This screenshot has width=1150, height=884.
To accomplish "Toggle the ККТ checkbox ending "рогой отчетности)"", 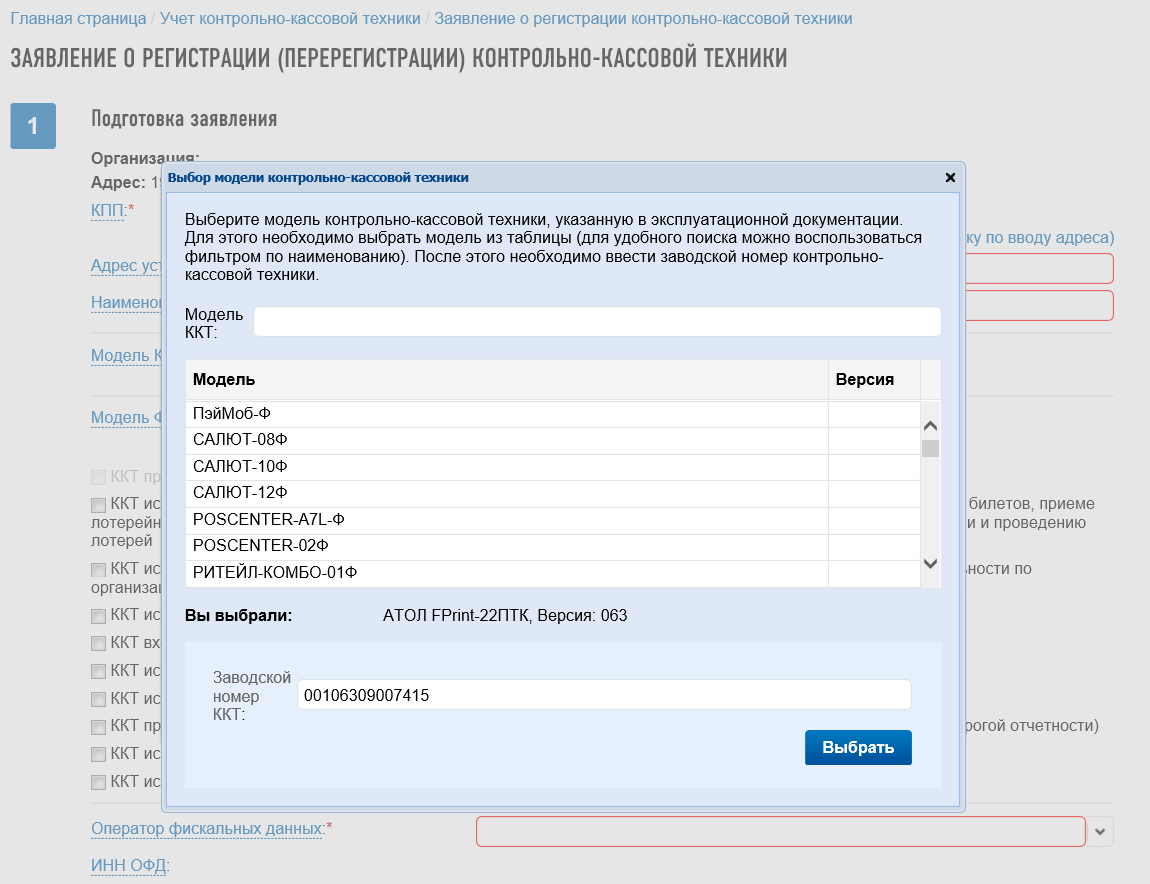I will click(98, 726).
